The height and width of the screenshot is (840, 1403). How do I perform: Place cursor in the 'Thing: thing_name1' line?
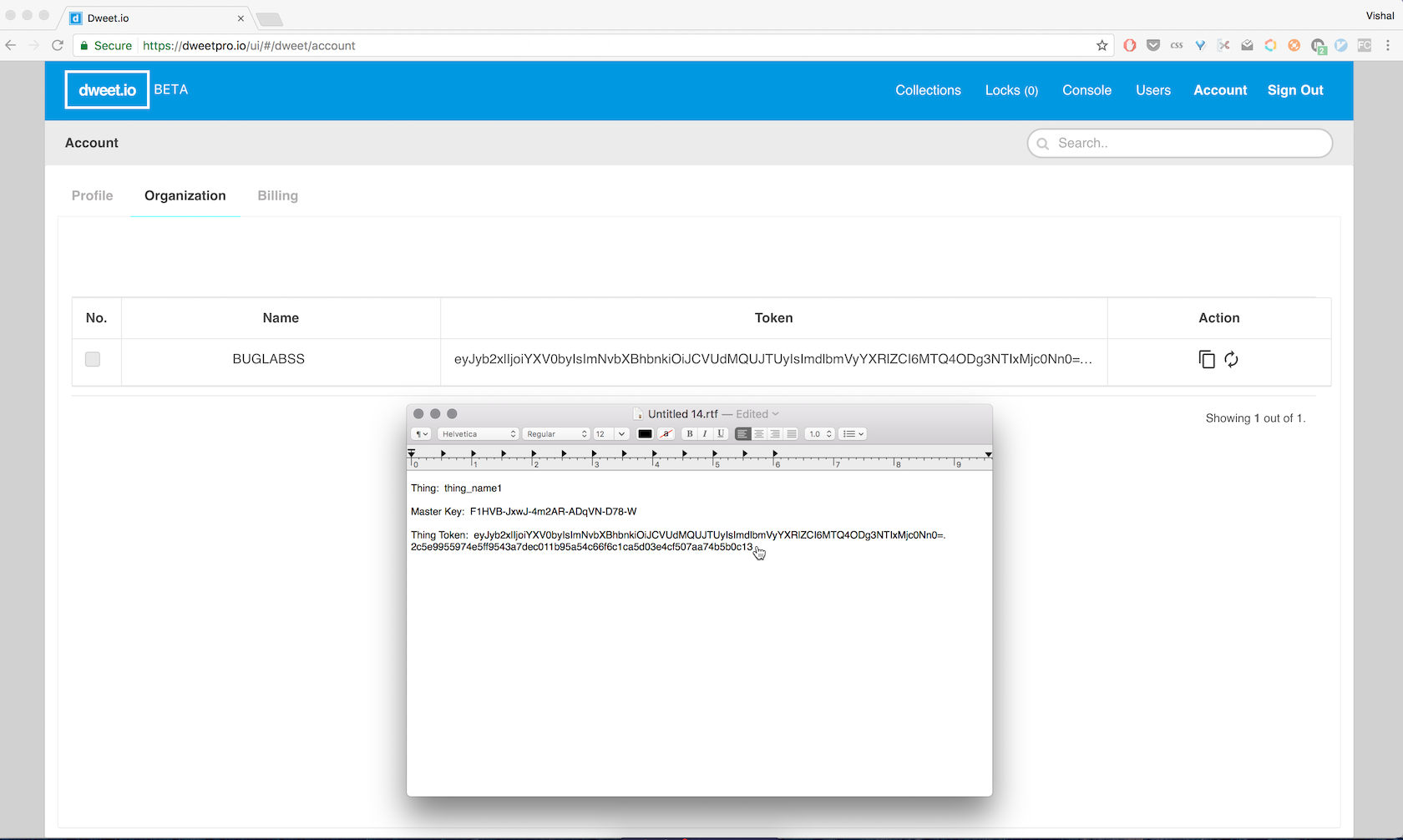click(456, 488)
